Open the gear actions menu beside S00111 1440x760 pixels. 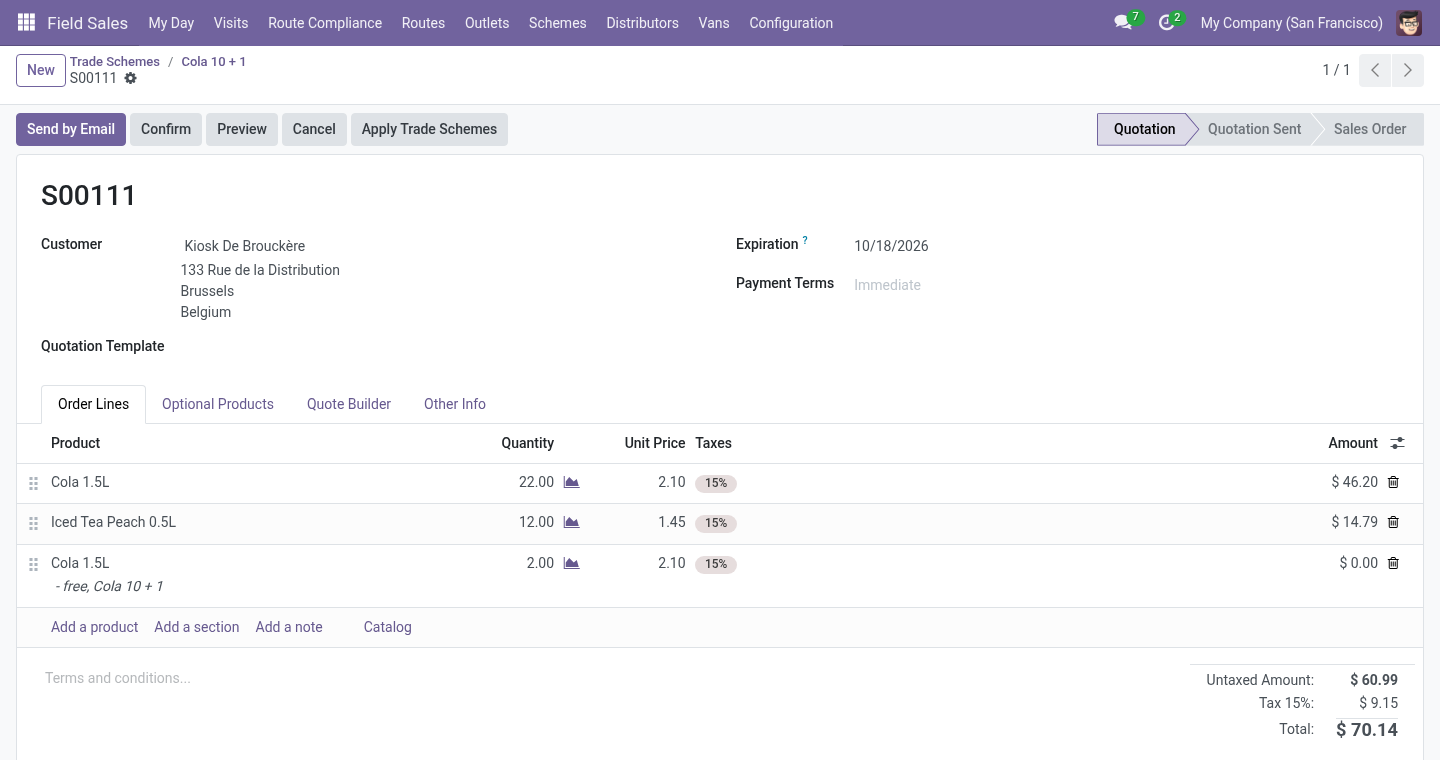coord(130,78)
